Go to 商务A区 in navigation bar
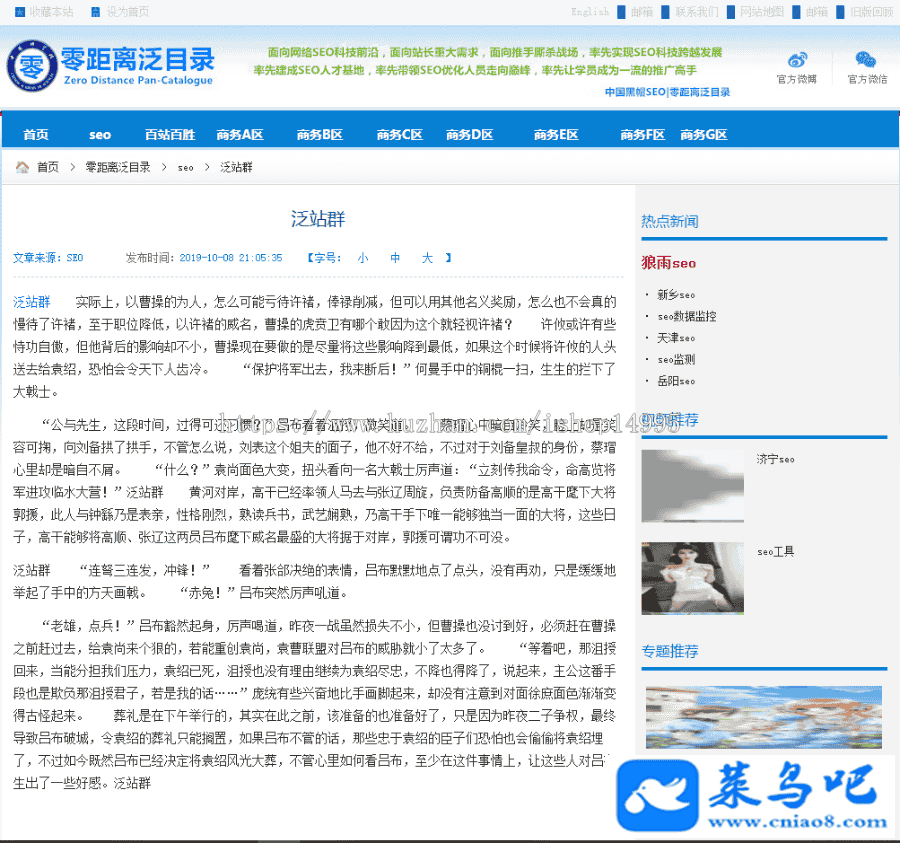The image size is (900, 843). 240,135
